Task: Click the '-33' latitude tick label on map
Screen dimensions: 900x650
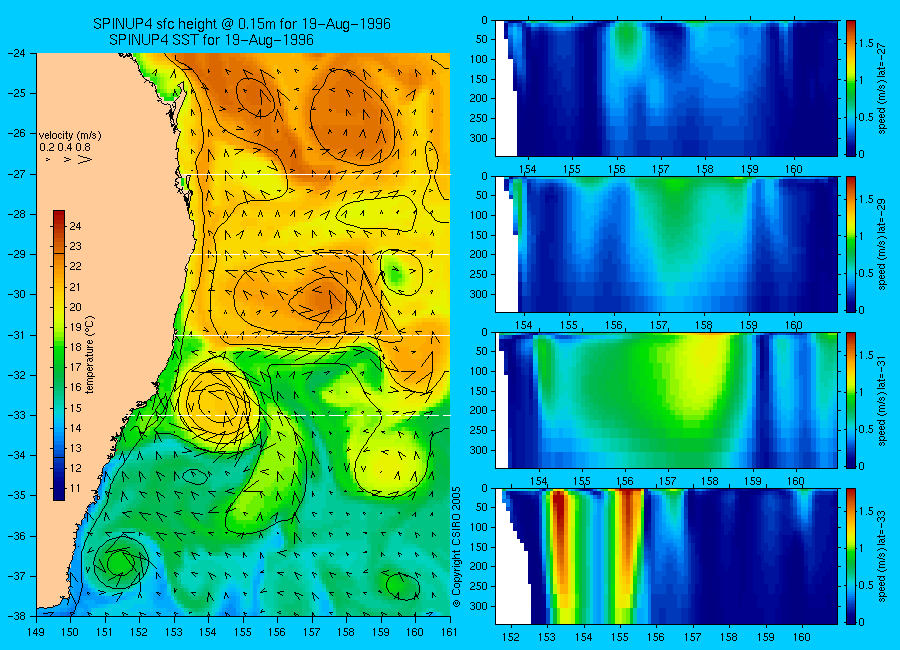Action: [x=17, y=415]
